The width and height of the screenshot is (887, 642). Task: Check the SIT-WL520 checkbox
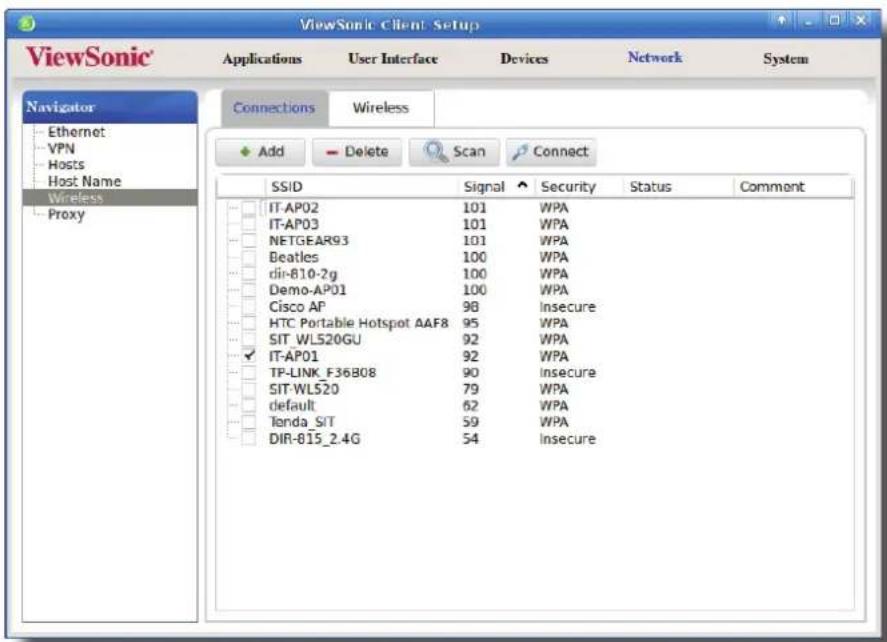[x=249, y=389]
